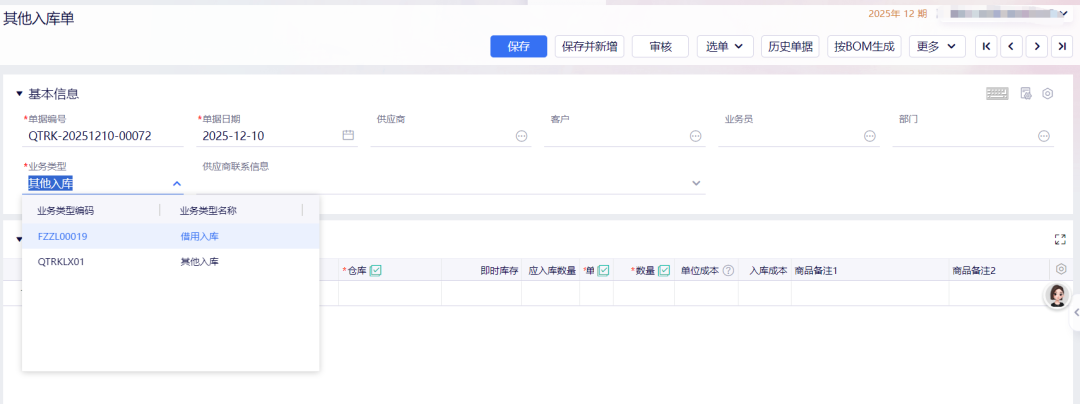
Task: Click document settings icon beside keyboard icon
Action: 1026,94
